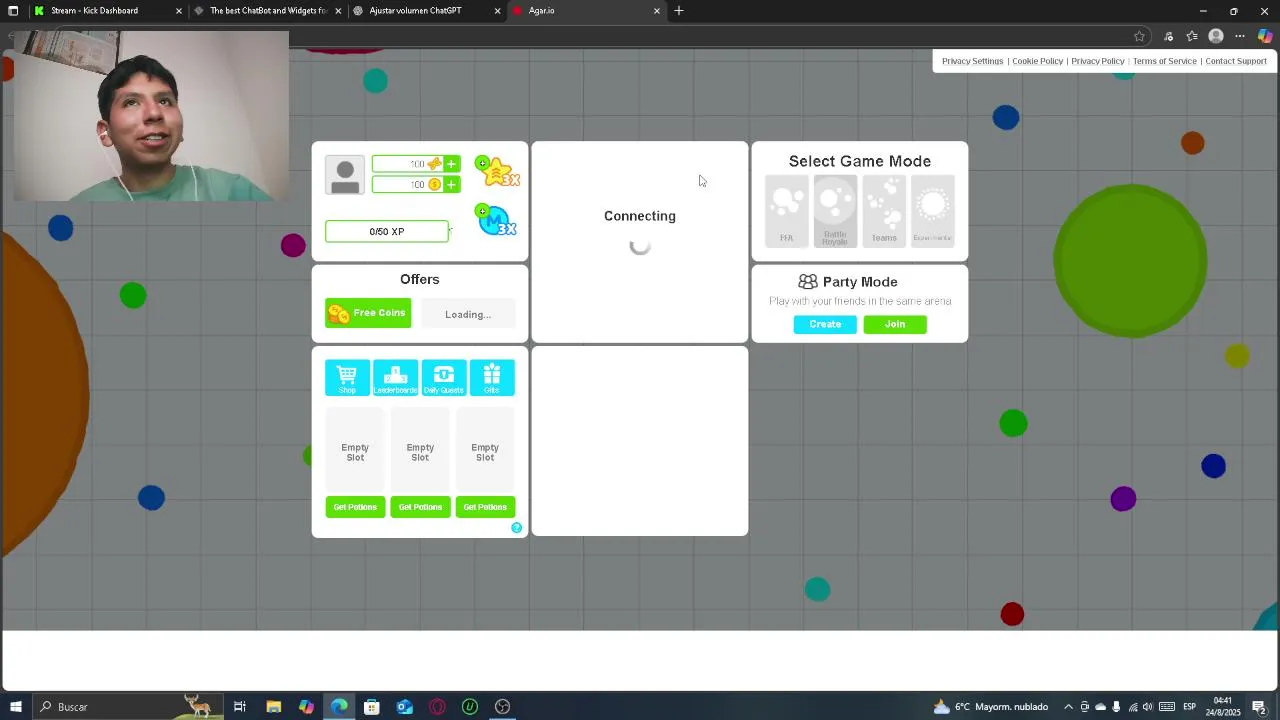Activate the 3X star XP boost
1280x720 pixels.
(x=497, y=171)
